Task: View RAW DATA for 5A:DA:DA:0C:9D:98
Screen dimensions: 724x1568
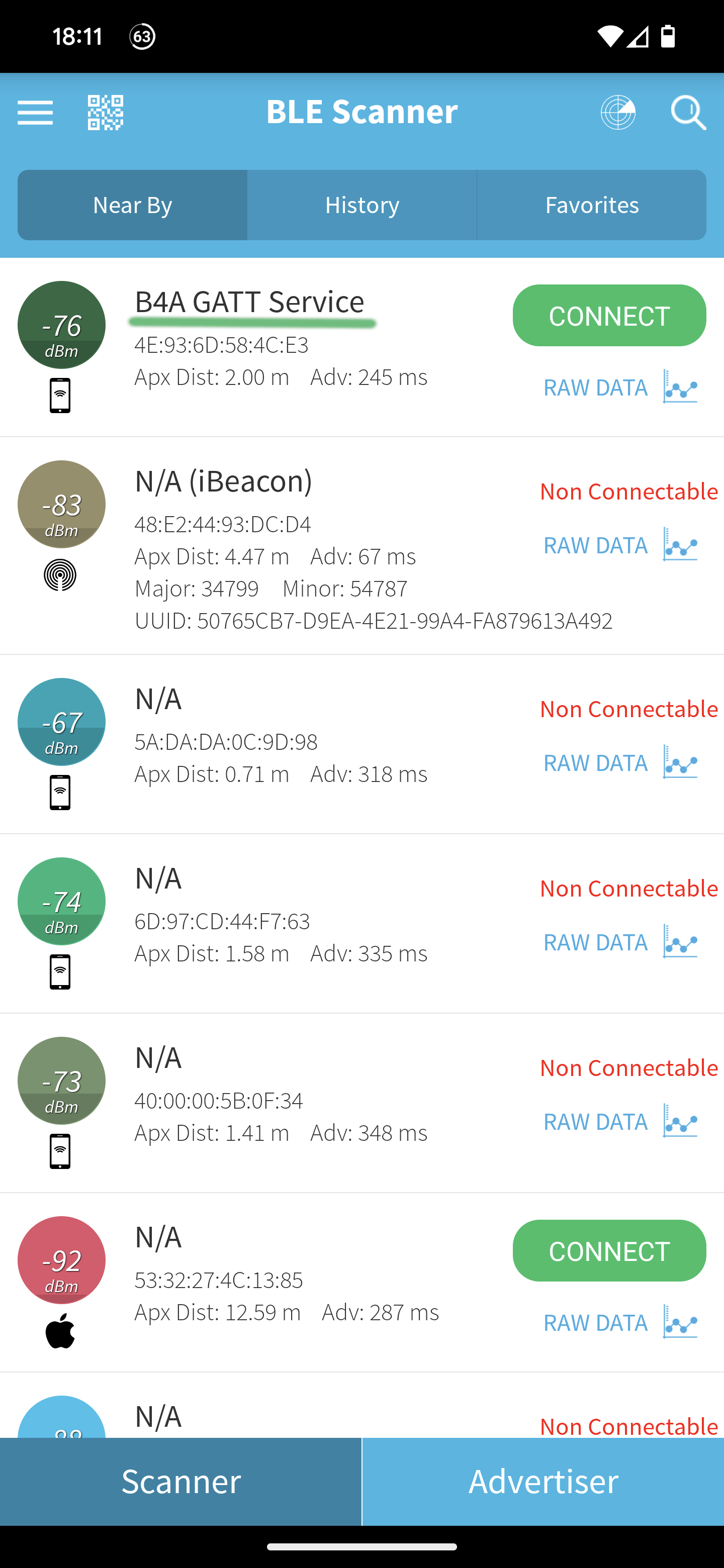Action: pyautogui.click(x=595, y=763)
